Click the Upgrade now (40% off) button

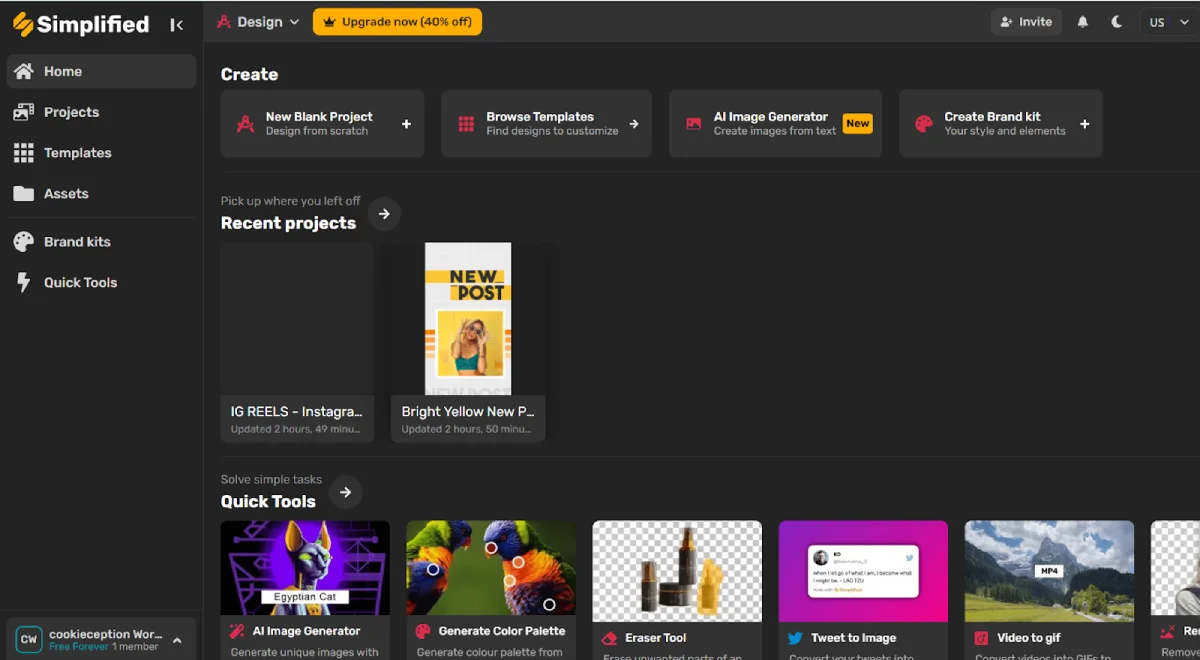click(397, 22)
